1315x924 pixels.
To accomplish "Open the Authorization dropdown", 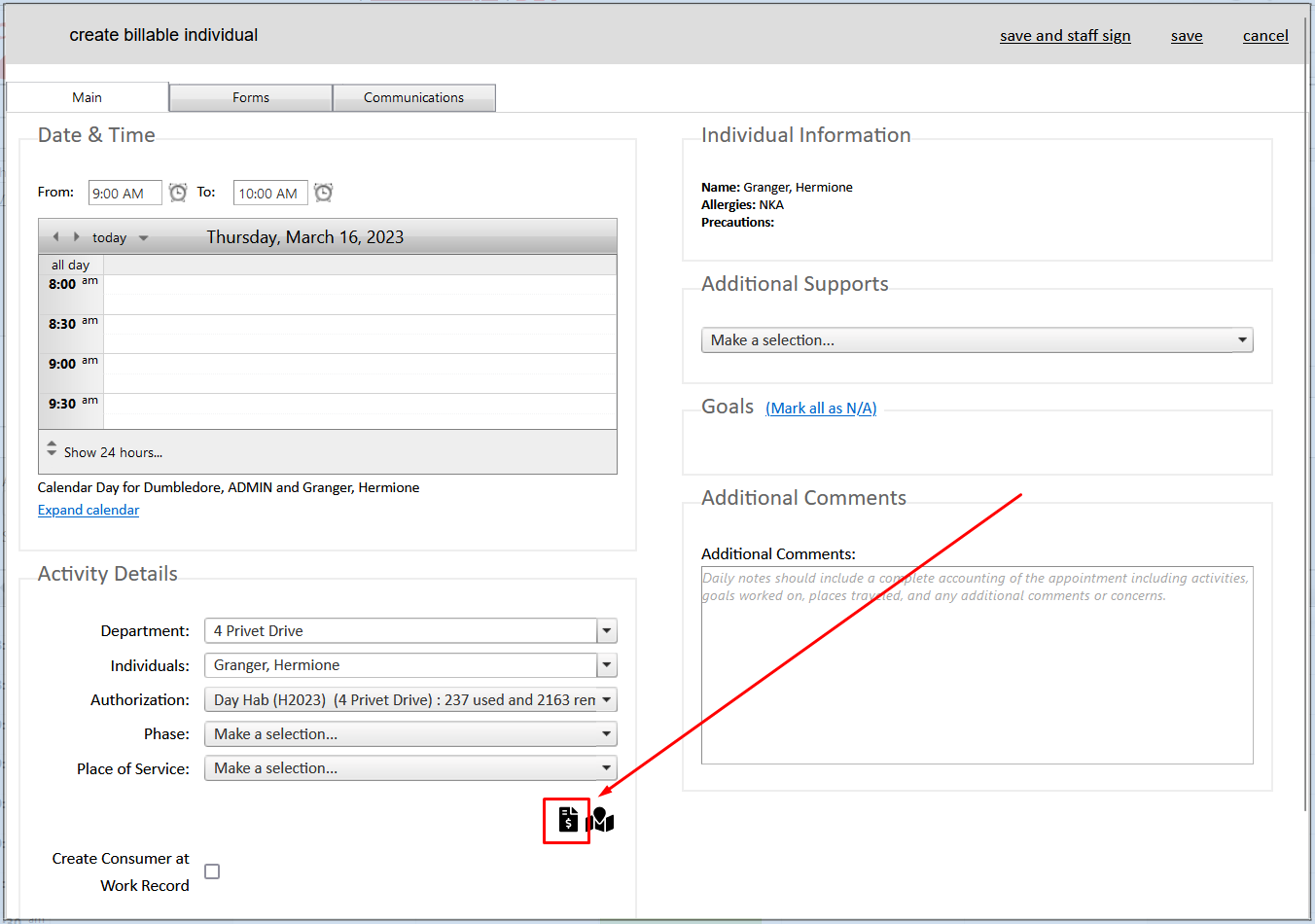I will pyautogui.click(x=410, y=699).
